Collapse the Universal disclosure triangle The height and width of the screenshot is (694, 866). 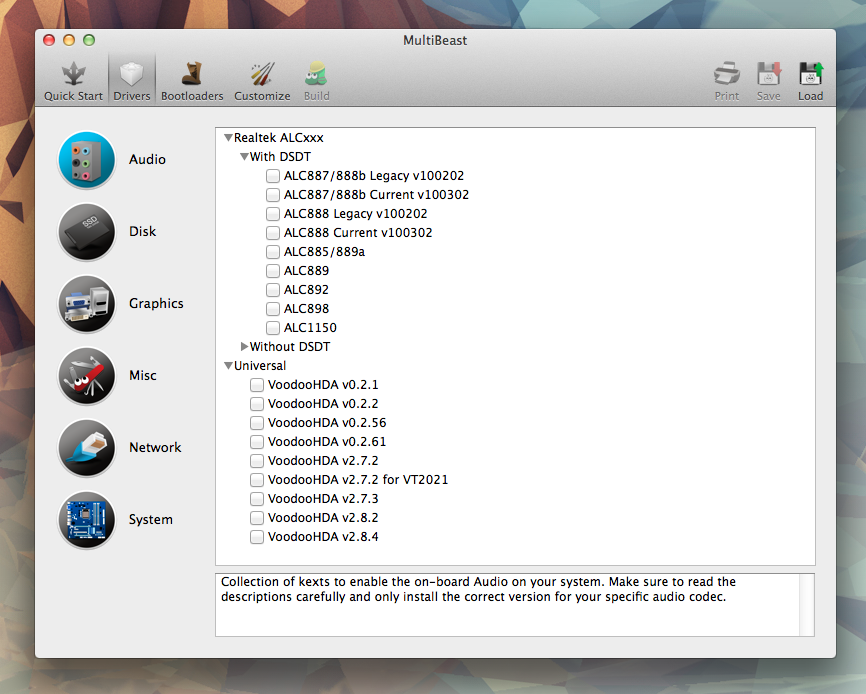[228, 365]
